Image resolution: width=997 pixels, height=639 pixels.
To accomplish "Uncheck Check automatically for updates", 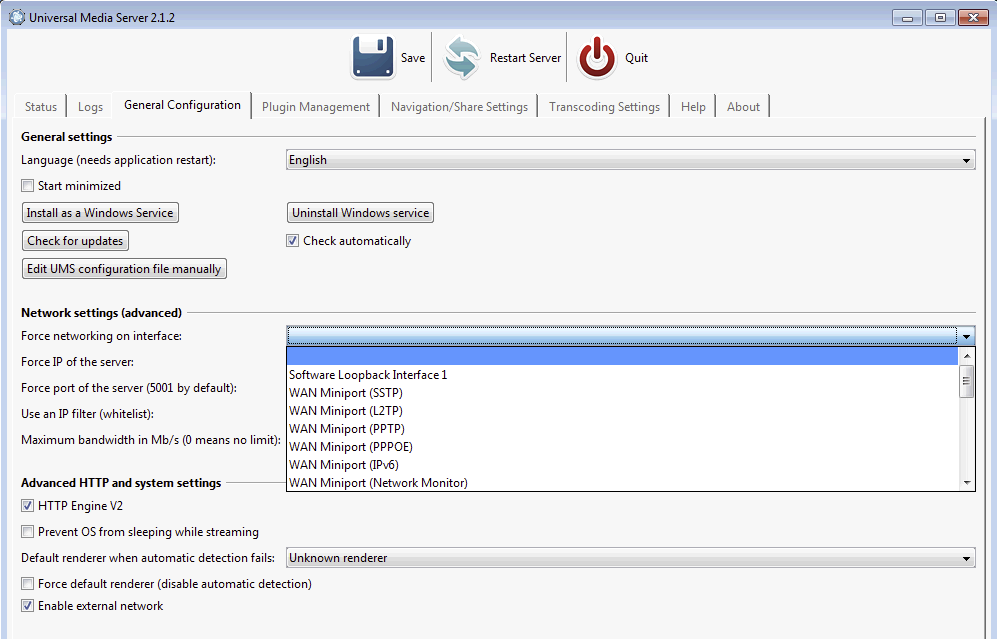I will point(292,241).
